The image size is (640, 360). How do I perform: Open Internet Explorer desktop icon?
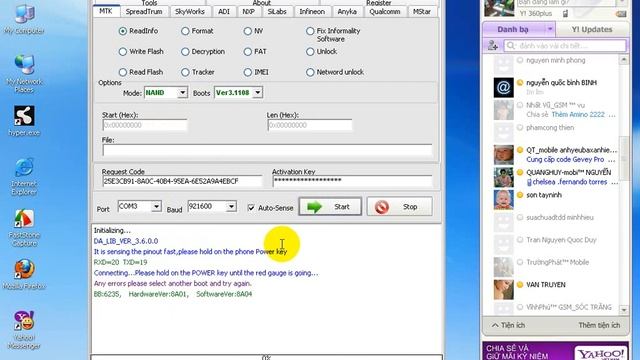(x=24, y=176)
